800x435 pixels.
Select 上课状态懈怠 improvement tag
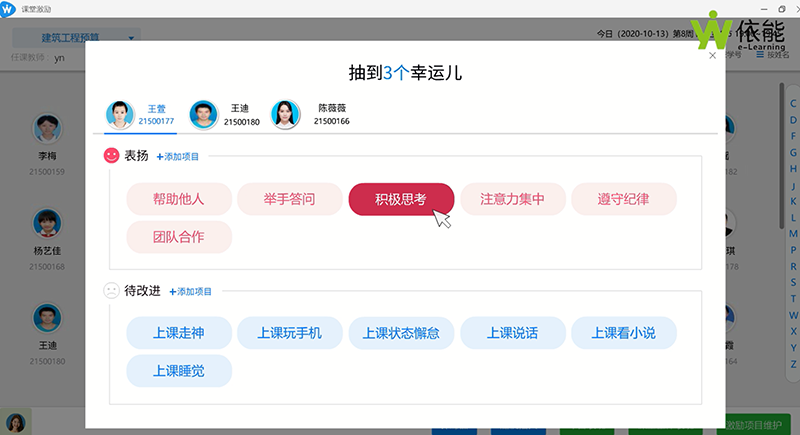pos(401,333)
